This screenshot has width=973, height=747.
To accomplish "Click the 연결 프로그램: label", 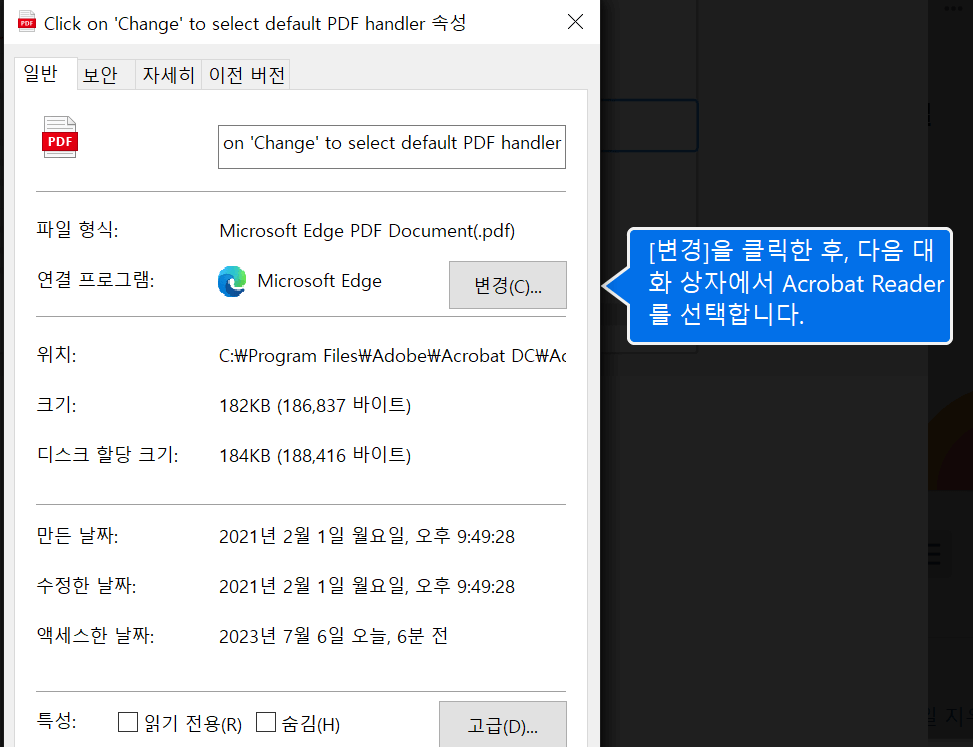I will click(96, 280).
